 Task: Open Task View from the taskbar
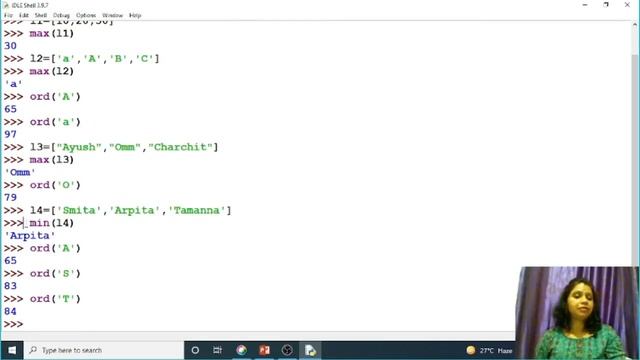click(x=218, y=350)
